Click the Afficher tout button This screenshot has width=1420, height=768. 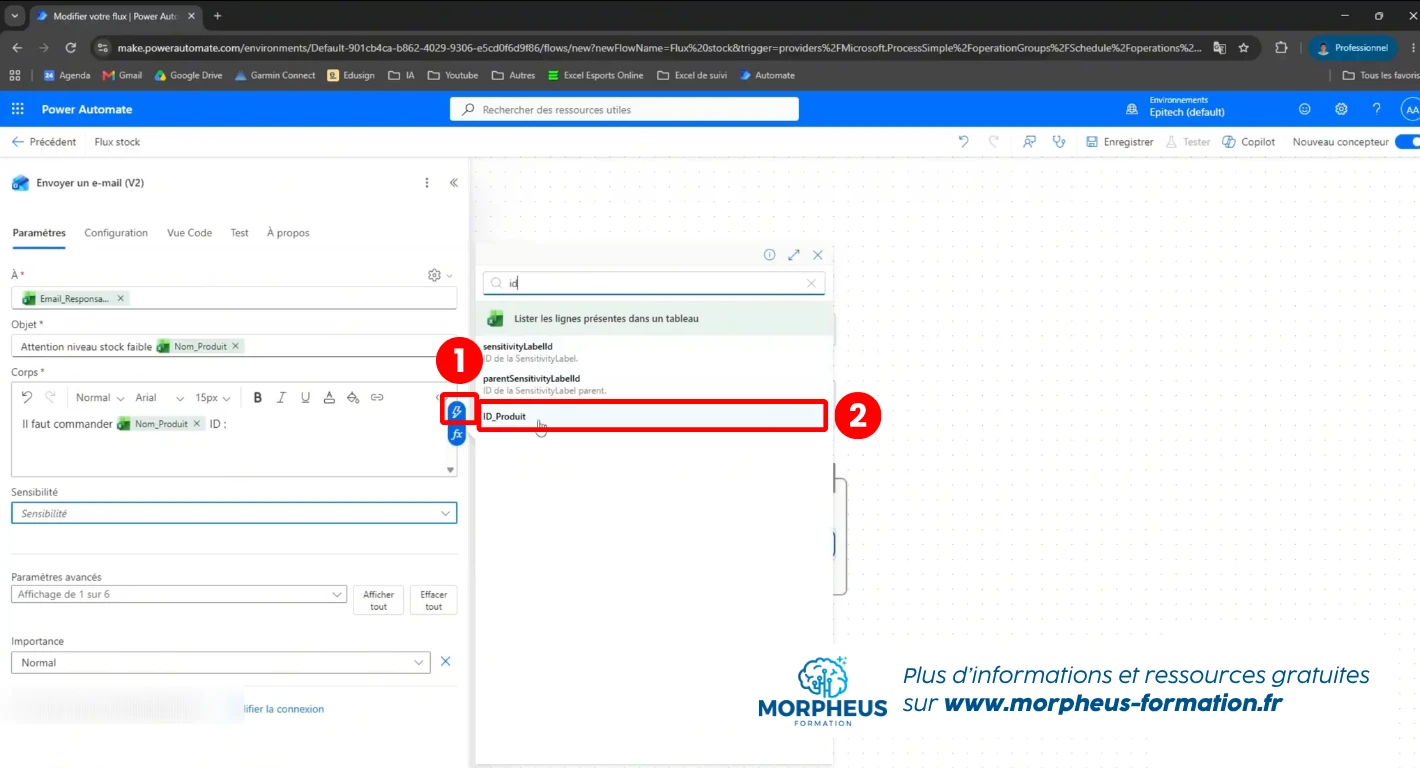(x=378, y=600)
